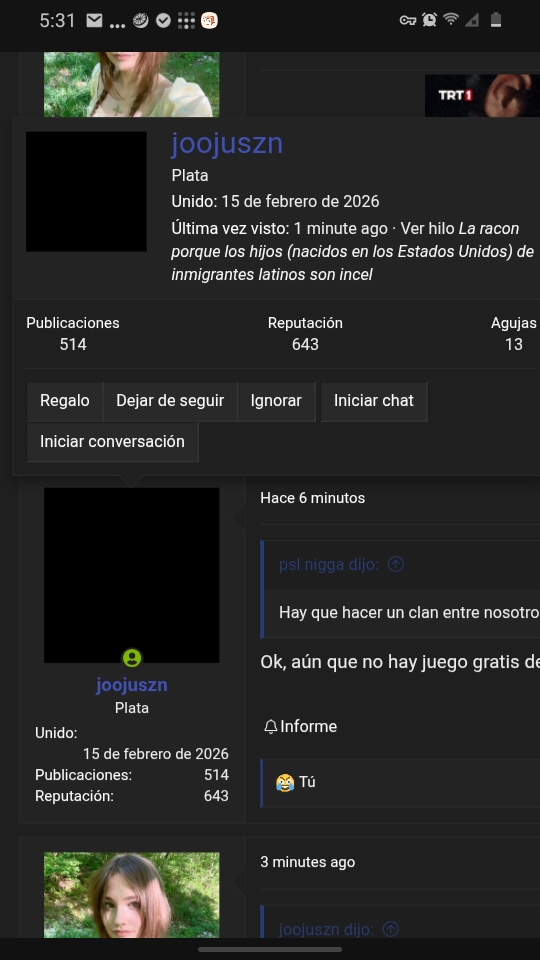Click the 'Hace 6 minutos' post timestamp

tap(312, 498)
